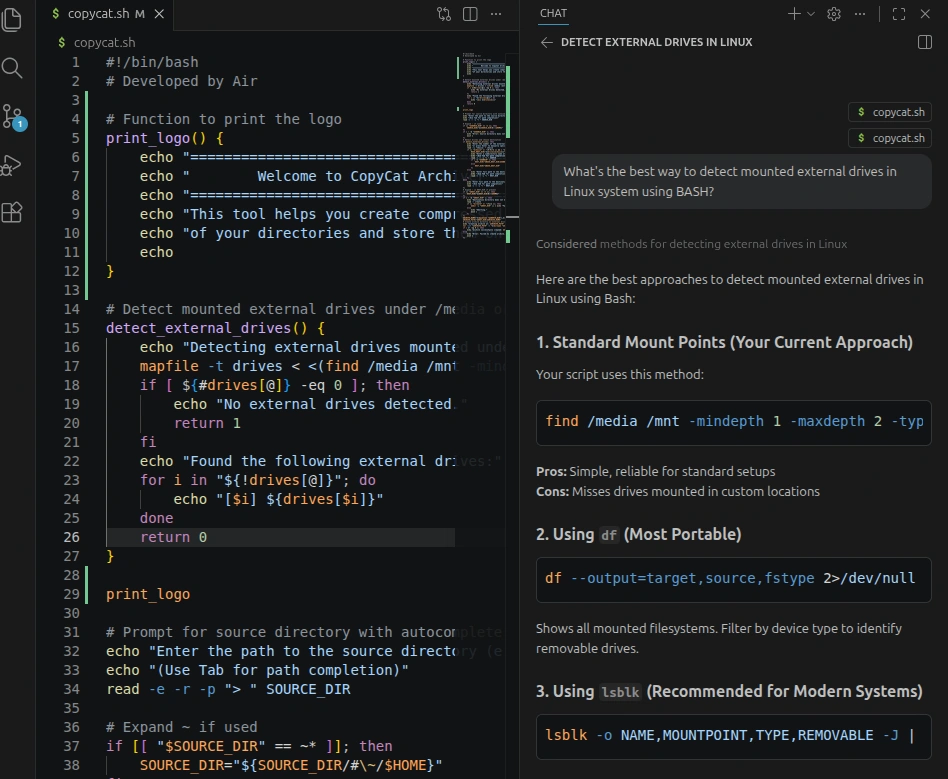Open chat settings gear icon
Image resolution: width=948 pixels, height=779 pixels.
(834, 14)
